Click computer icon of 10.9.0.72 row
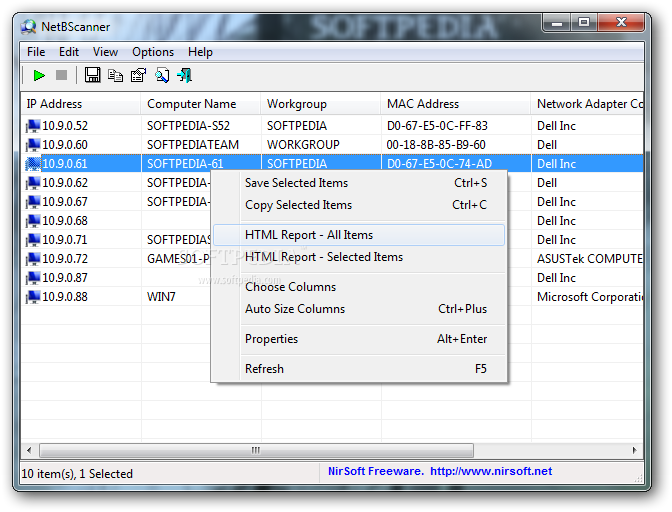 point(33,259)
